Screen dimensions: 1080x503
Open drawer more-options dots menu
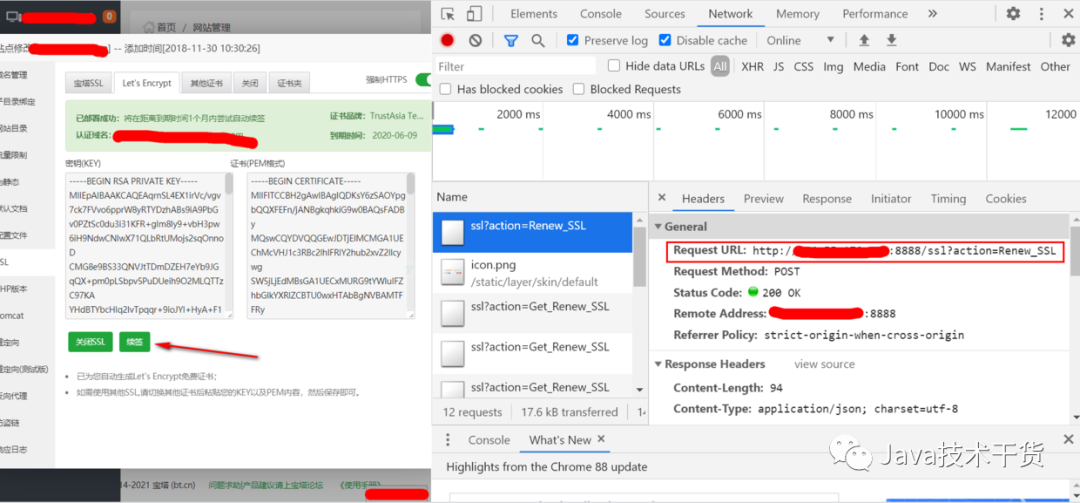pos(448,440)
